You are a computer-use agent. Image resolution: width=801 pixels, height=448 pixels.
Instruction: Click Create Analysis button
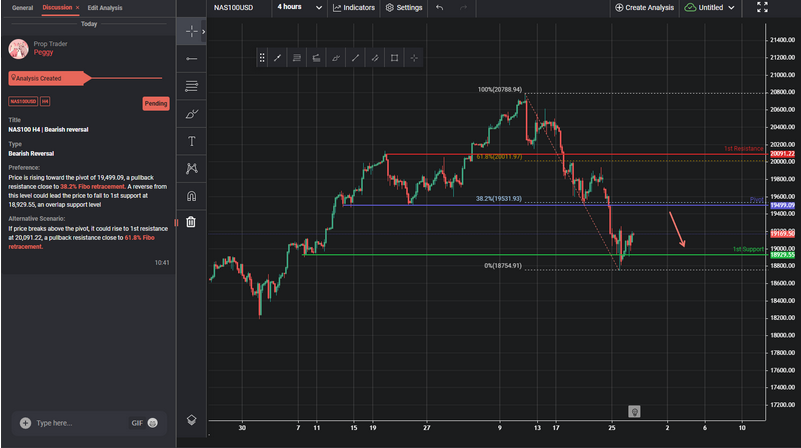(644, 8)
